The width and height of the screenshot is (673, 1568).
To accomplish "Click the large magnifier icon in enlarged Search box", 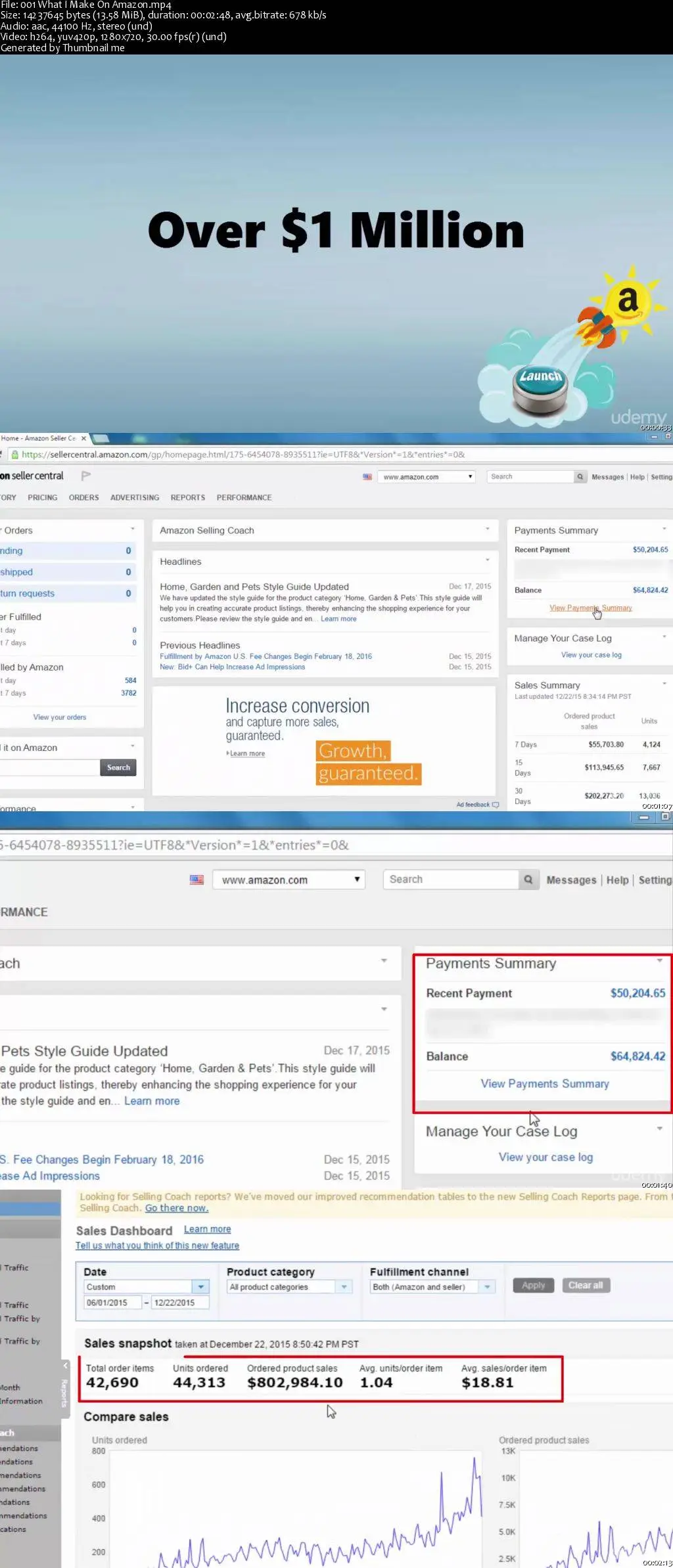I will pos(528,880).
